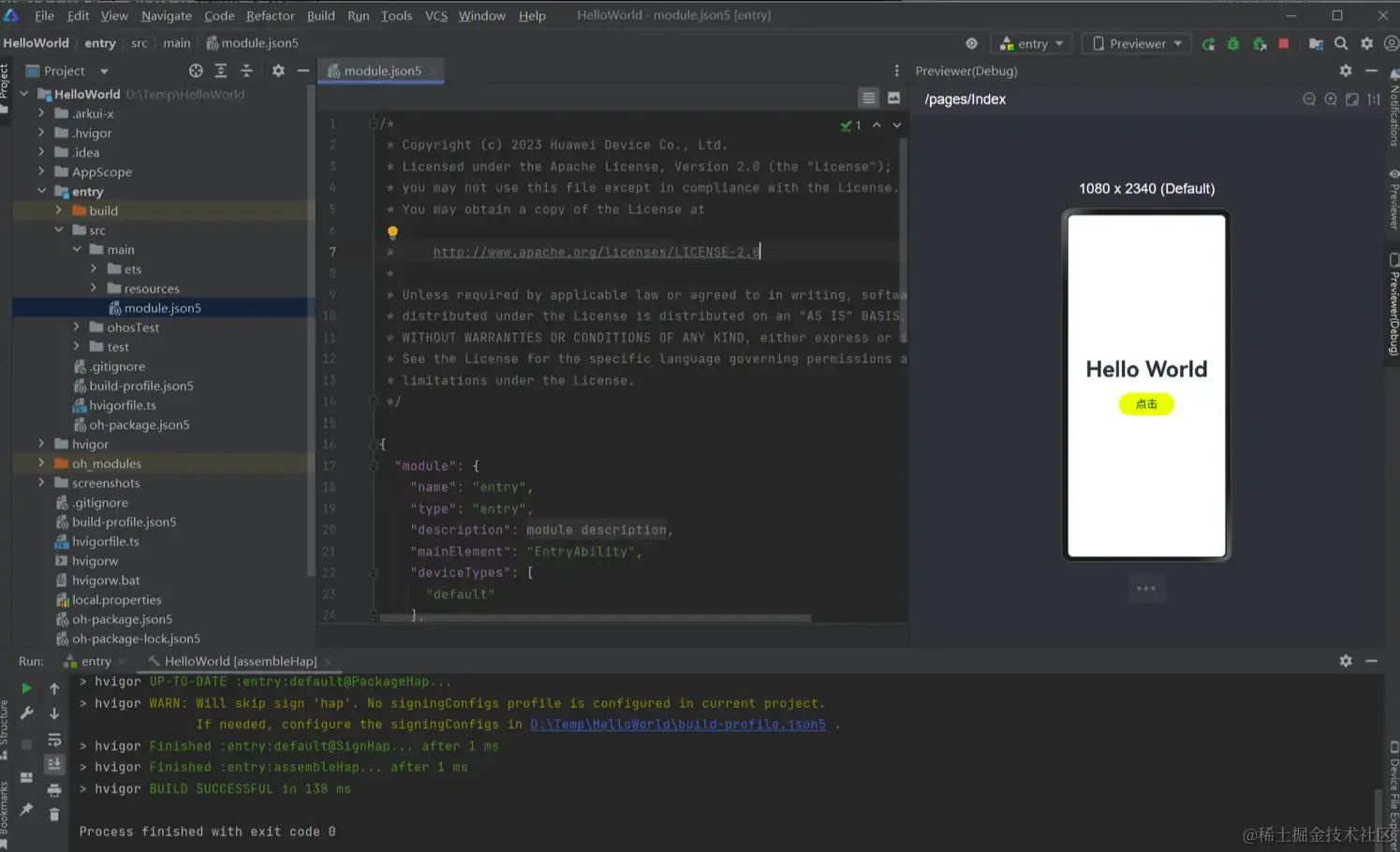The width and height of the screenshot is (1400, 852).
Task: Expand the ohosTest folder
Action: pos(77,327)
